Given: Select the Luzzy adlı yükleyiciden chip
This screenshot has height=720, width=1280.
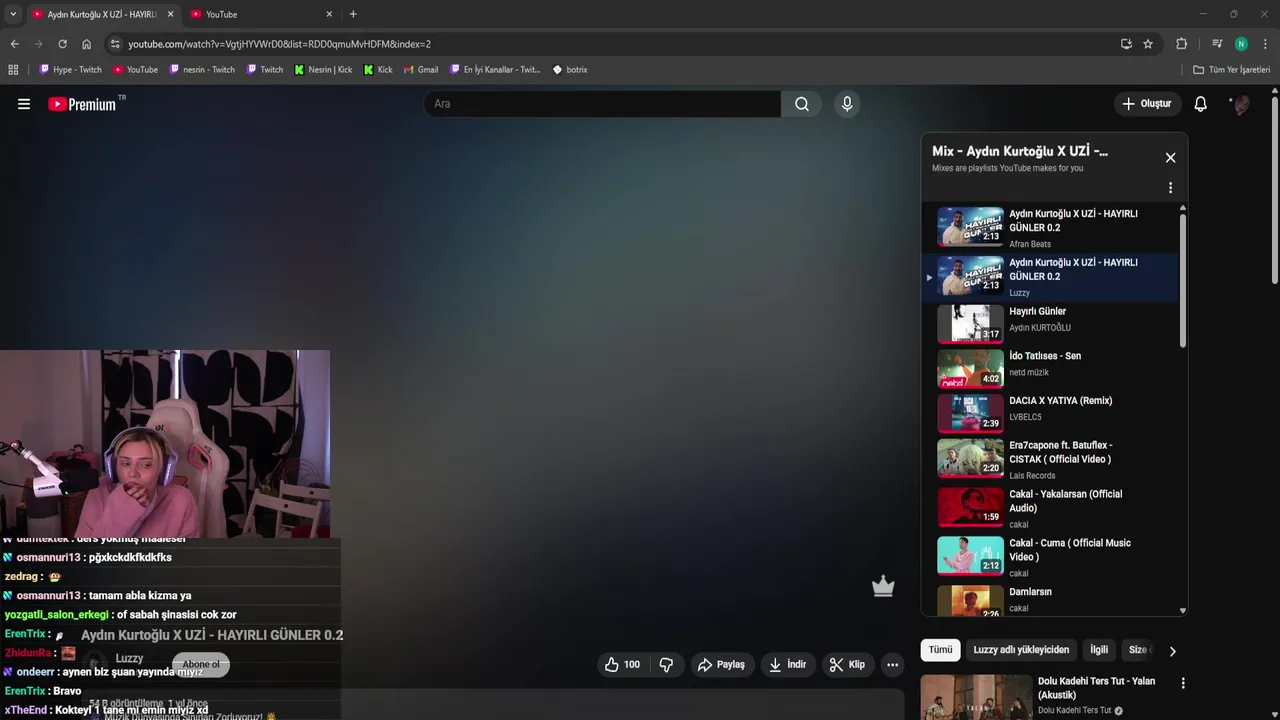Looking at the screenshot, I should pyautogui.click(x=1021, y=650).
